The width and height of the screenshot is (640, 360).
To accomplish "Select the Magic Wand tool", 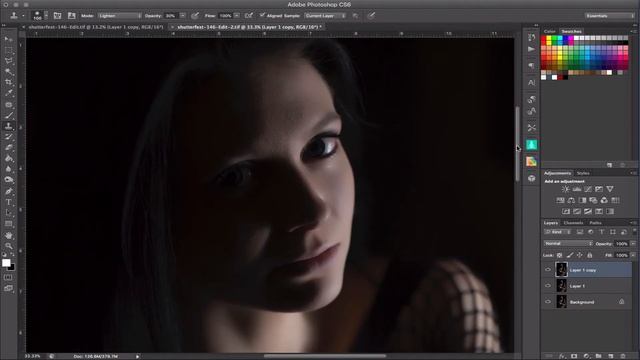I will 8,72.
